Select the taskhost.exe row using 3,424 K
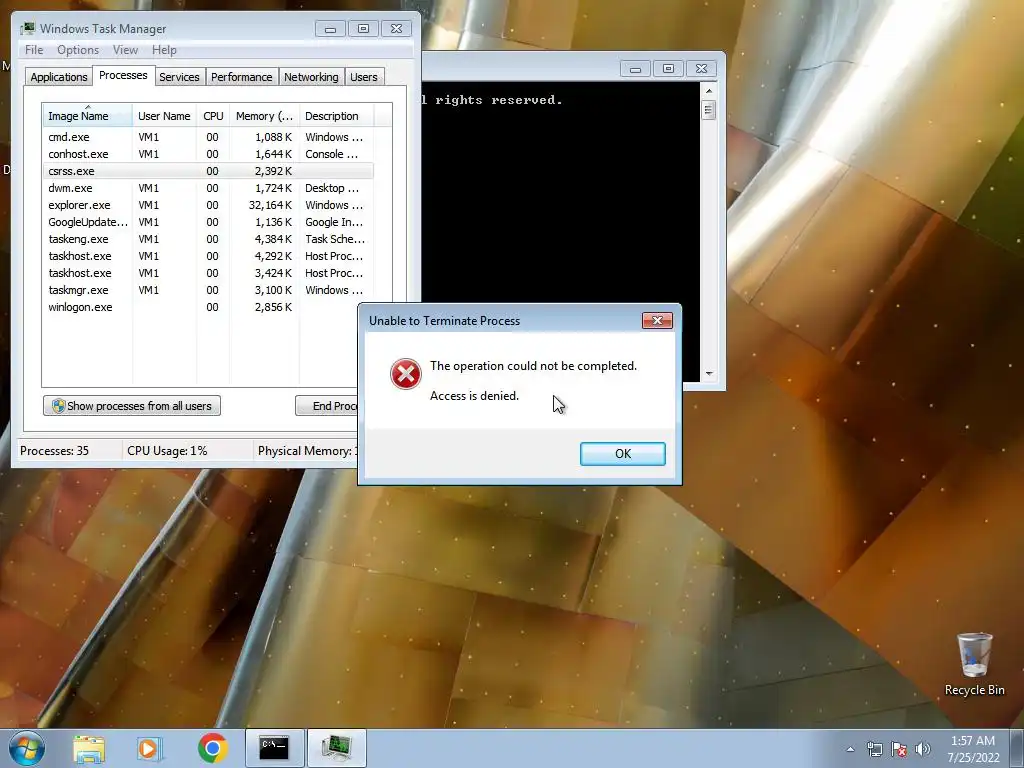 208,273
